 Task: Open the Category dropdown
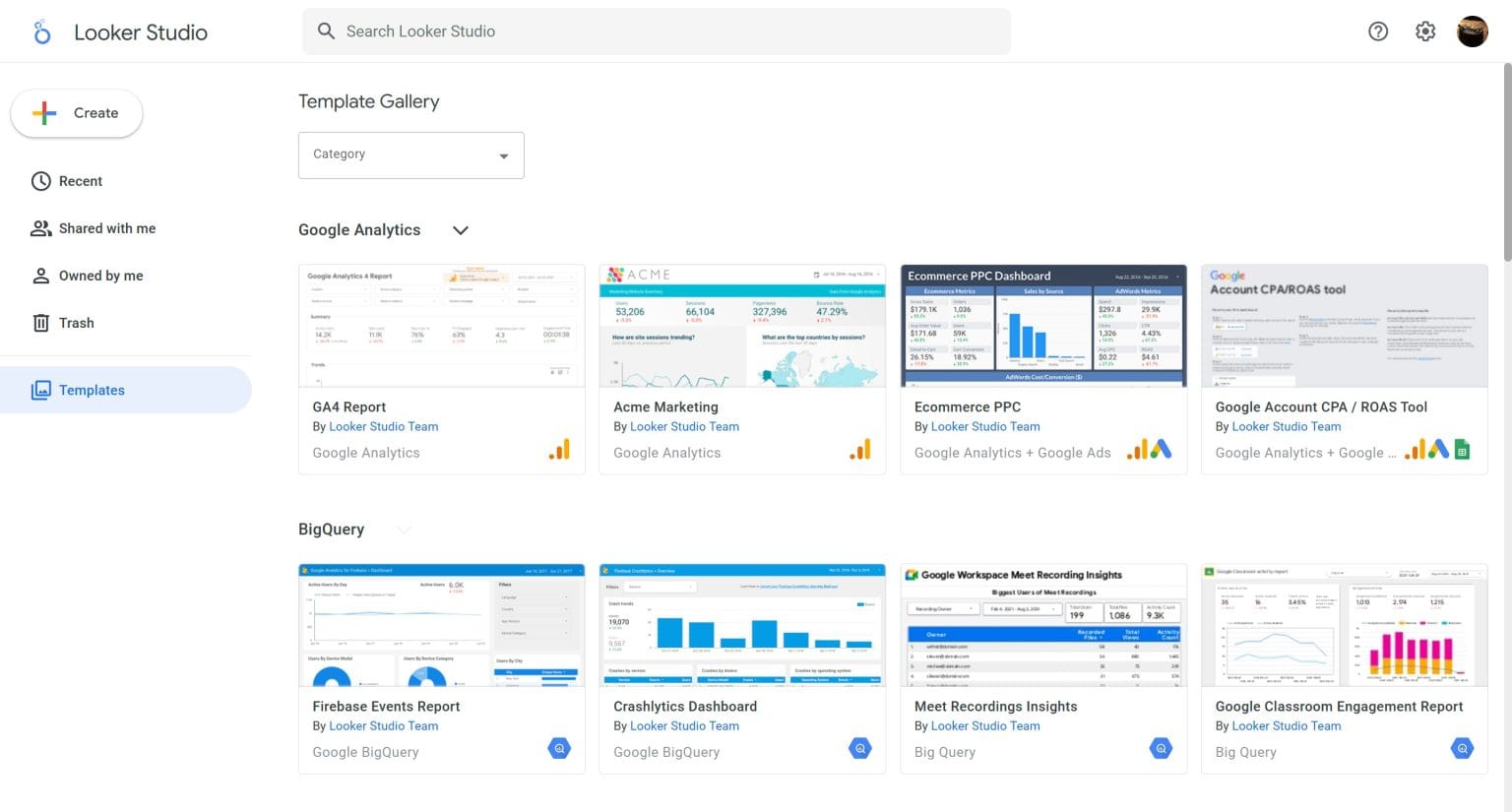coord(410,156)
